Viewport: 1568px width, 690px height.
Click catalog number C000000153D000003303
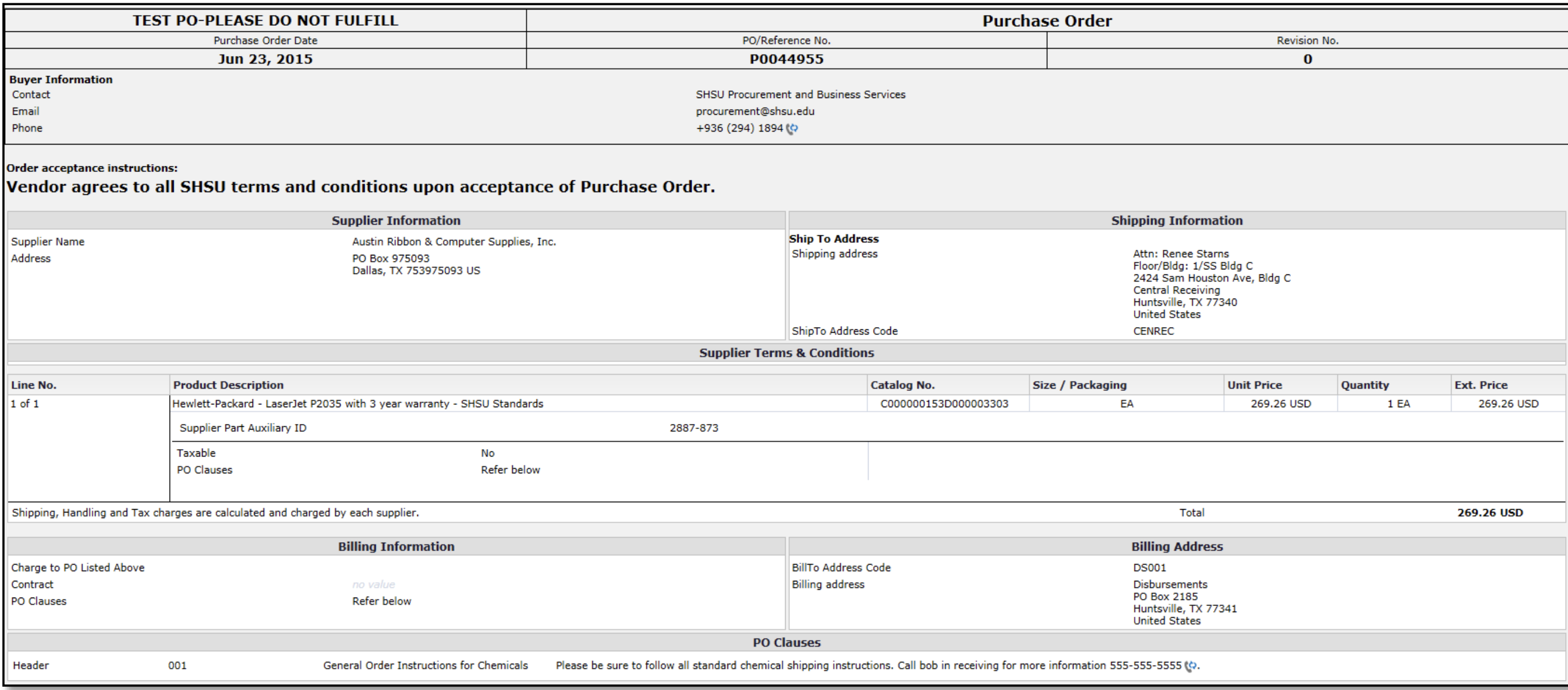click(x=944, y=404)
